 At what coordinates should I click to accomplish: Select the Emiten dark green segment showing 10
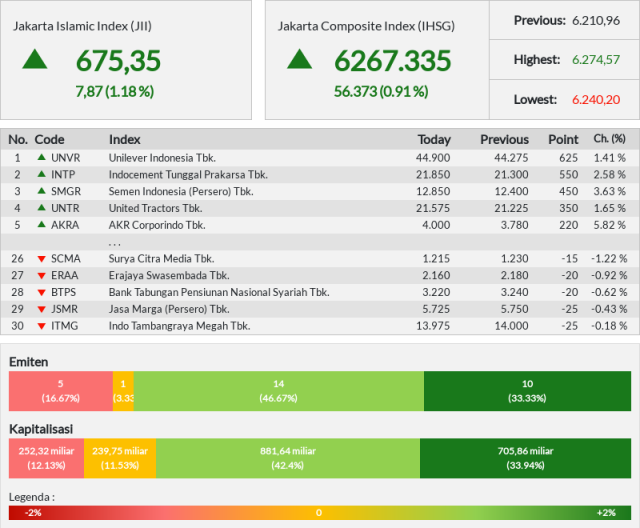click(527, 391)
